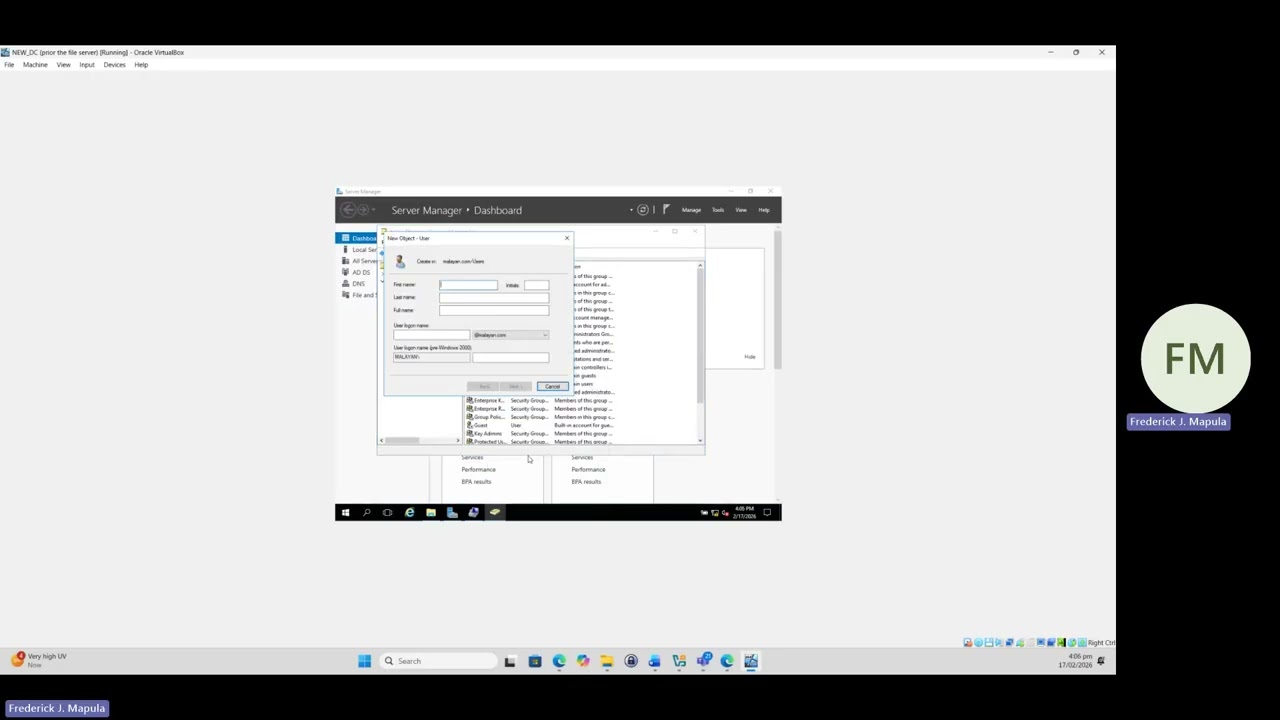This screenshot has height=720, width=1280.
Task: Open the Tools menu in Server Manager
Action: click(x=718, y=210)
